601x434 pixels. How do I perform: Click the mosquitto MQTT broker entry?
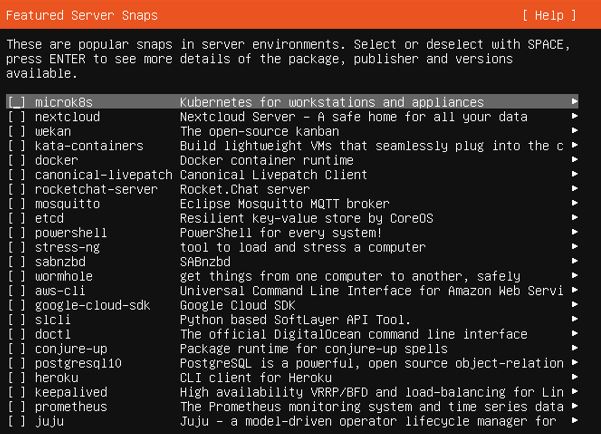point(292,204)
